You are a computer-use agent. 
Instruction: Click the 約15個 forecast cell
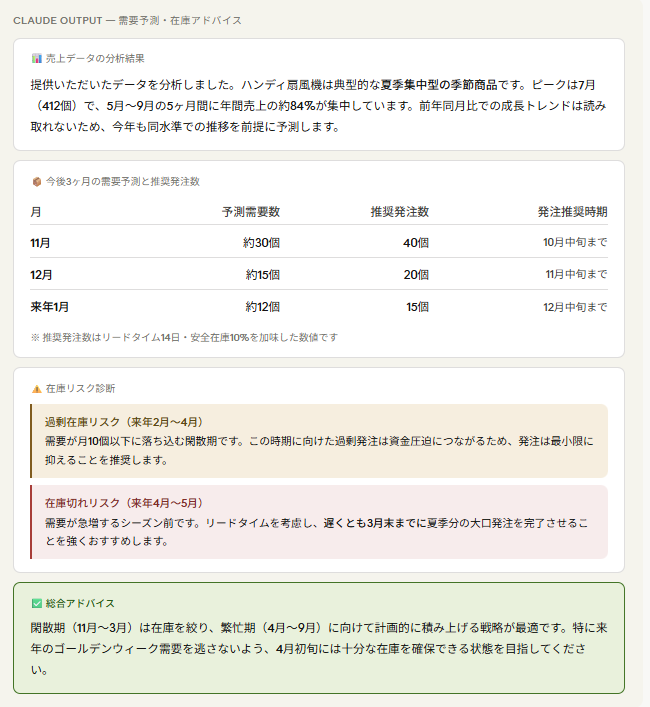pyautogui.click(x=263, y=275)
